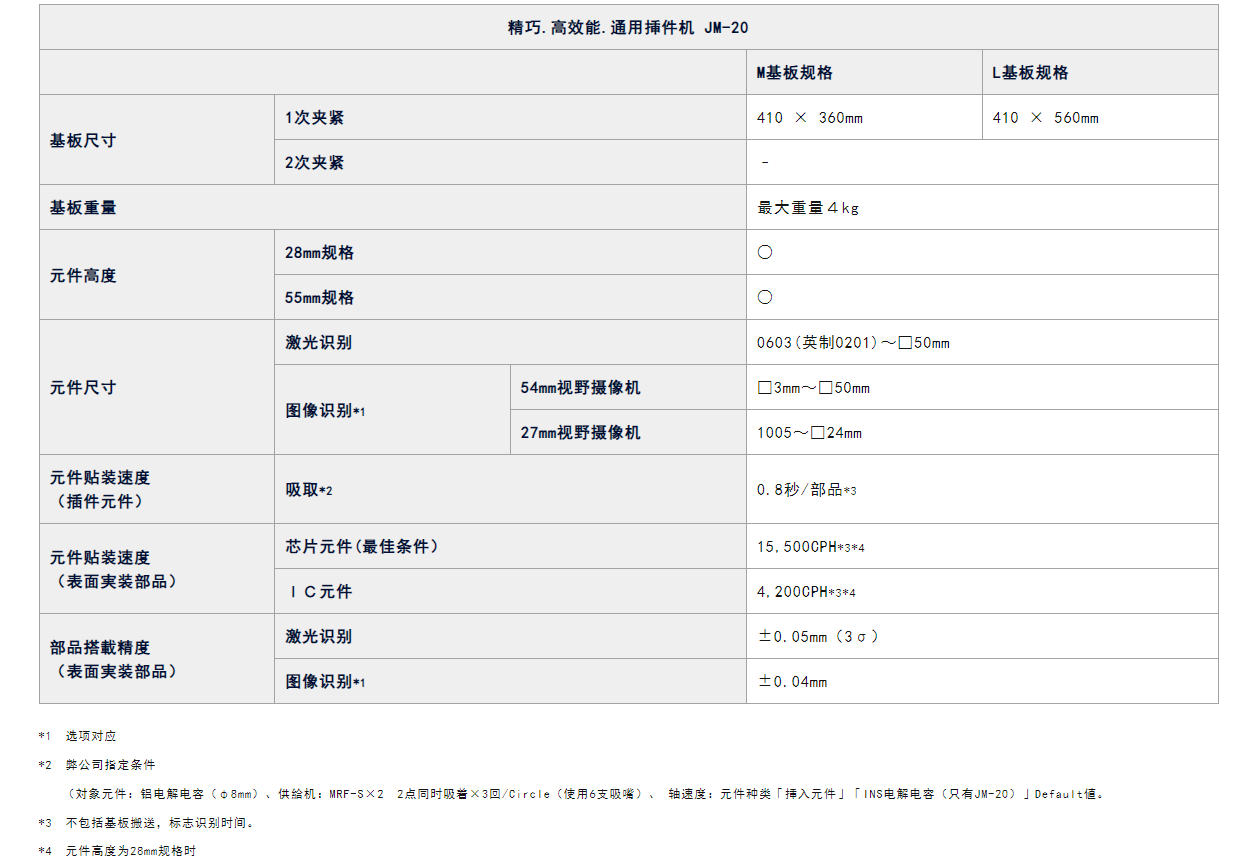Click the 410 × 560mm cell value
1260x862 pixels.
tap(1045, 118)
